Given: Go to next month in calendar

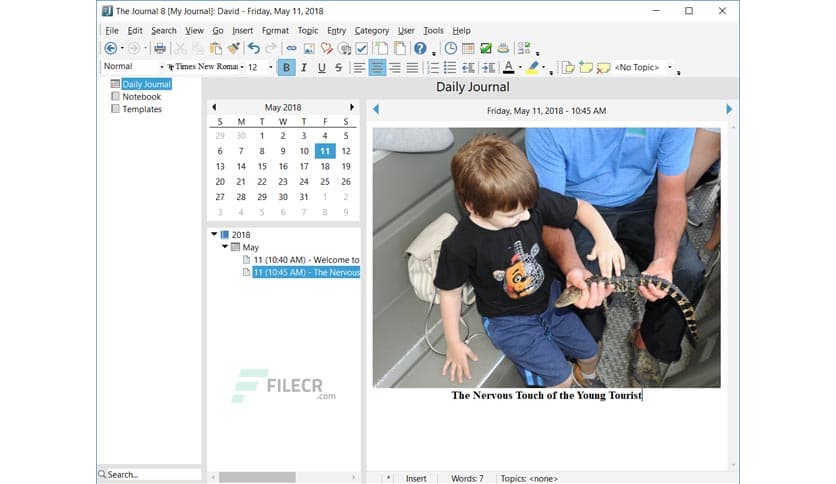Looking at the screenshot, I should pyautogui.click(x=352, y=107).
